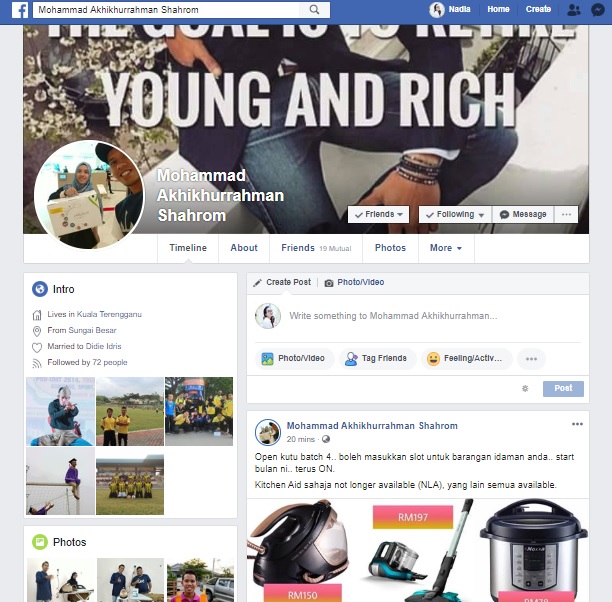Open the Following dropdown arrow

point(481,215)
